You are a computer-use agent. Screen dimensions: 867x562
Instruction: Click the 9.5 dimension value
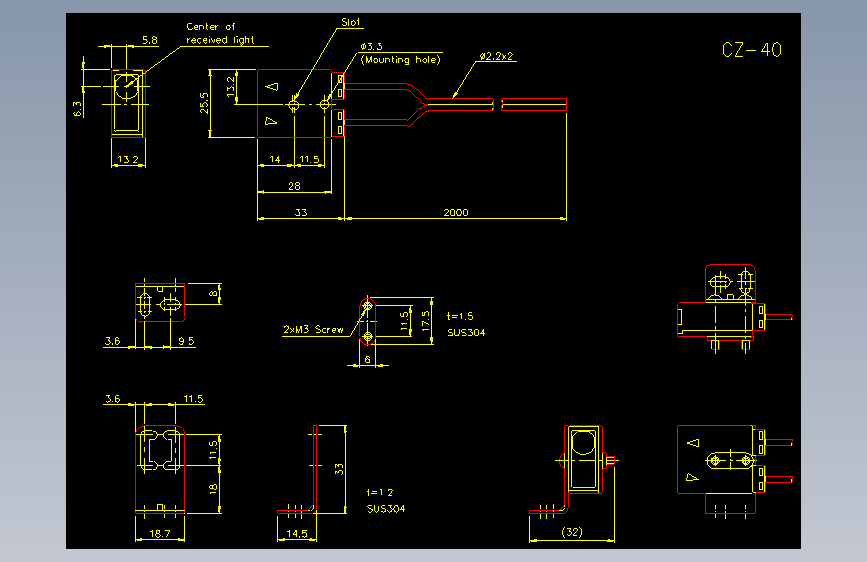coord(186,341)
